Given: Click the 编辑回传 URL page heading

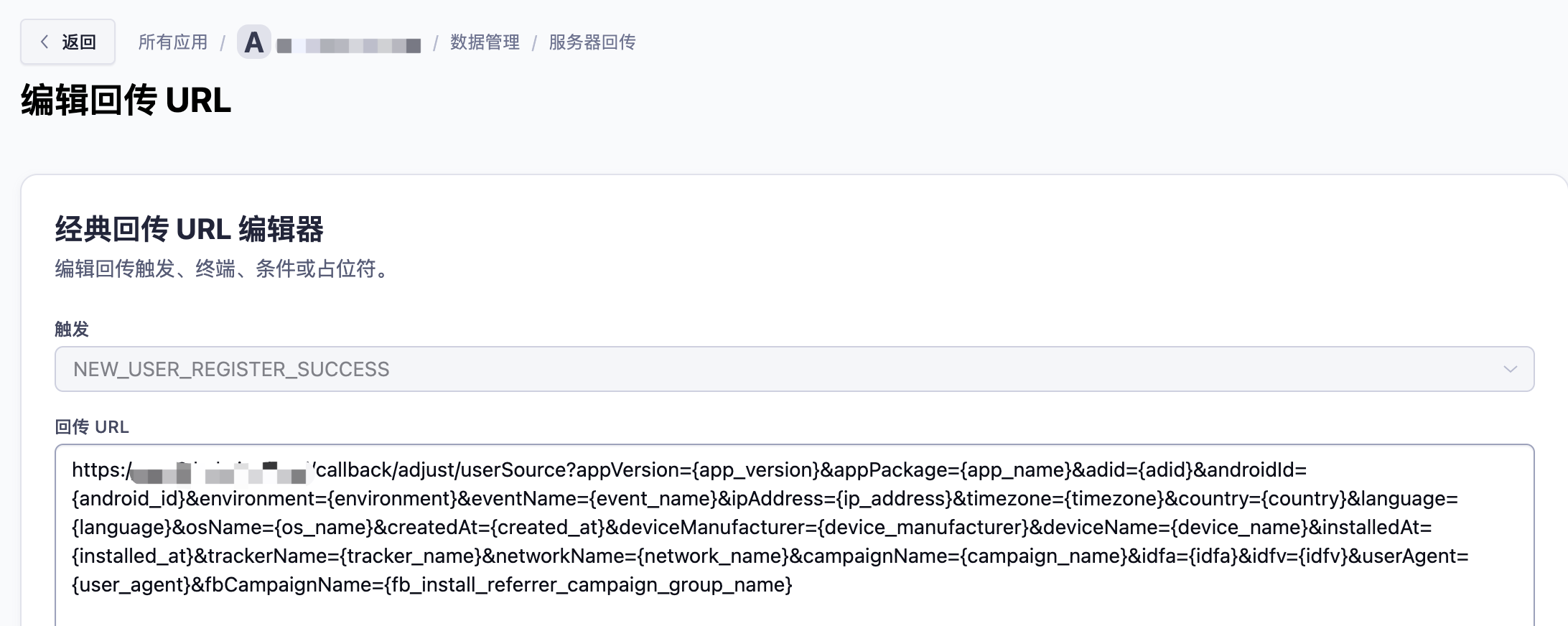Looking at the screenshot, I should pyautogui.click(x=126, y=100).
